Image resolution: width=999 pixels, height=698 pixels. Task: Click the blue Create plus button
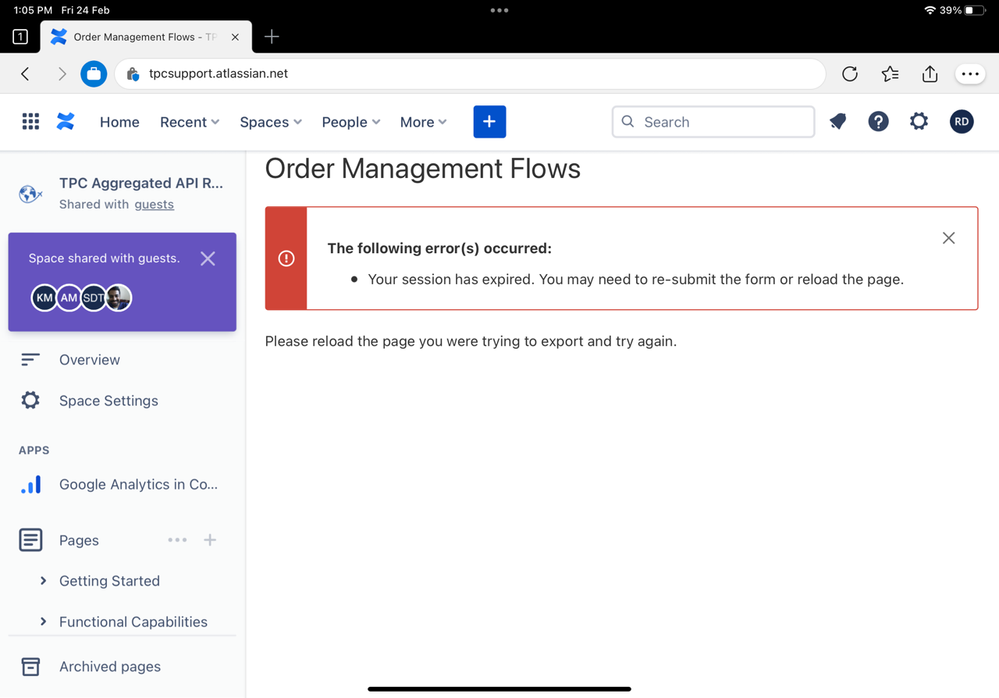pyautogui.click(x=489, y=122)
